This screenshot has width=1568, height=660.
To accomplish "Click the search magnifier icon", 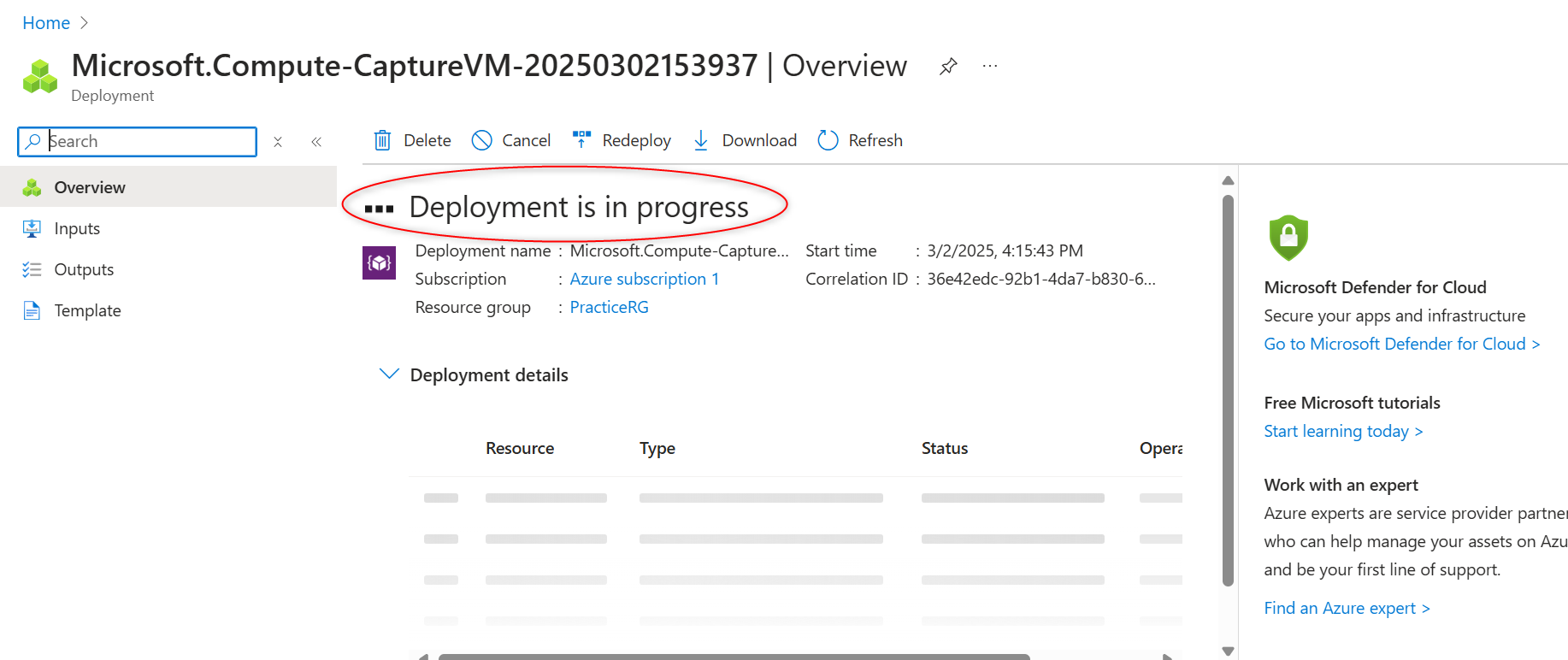I will pyautogui.click(x=33, y=141).
